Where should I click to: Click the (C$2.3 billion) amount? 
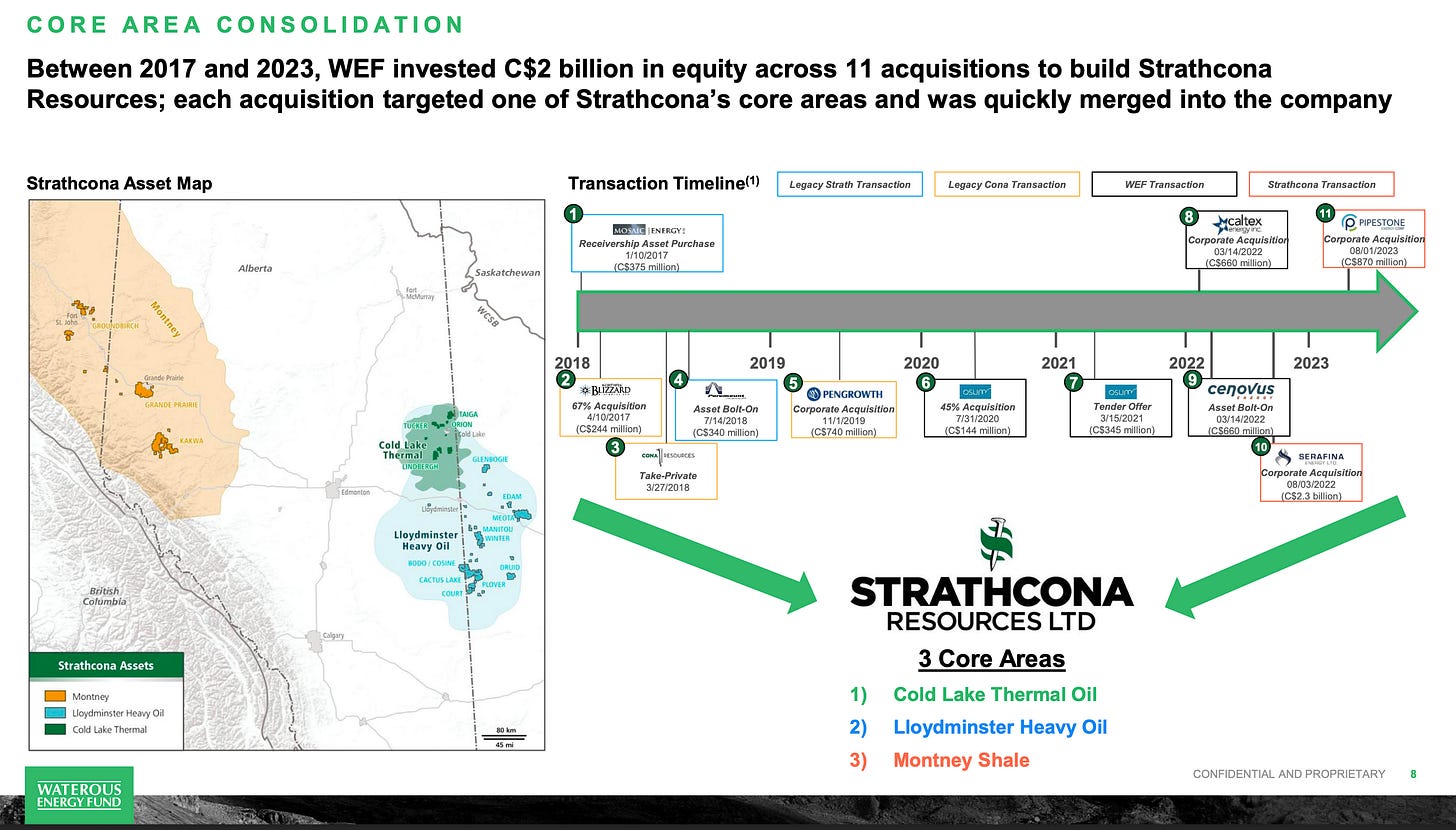tap(1311, 495)
